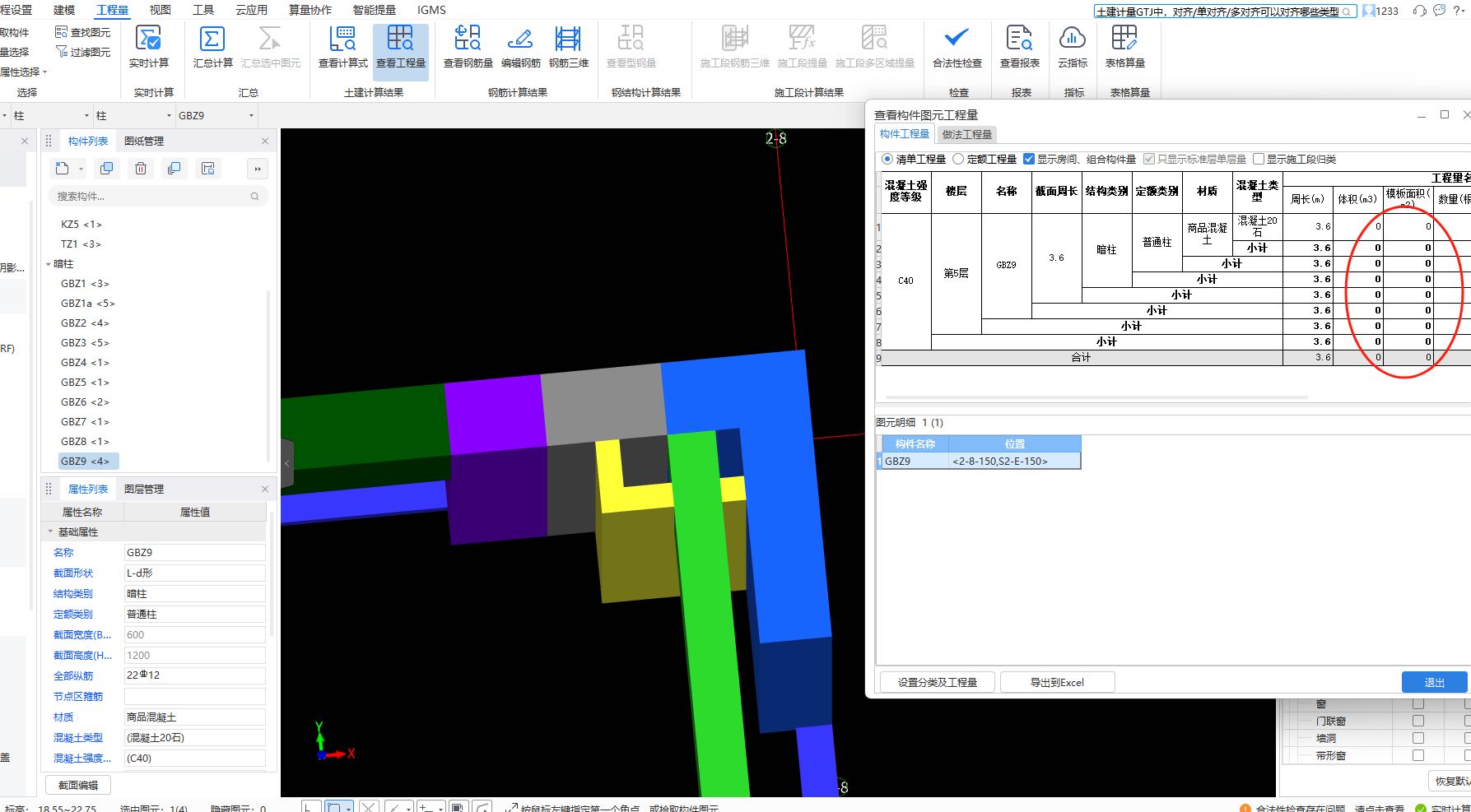Run 合法性检查 validity check
Viewport: 1471px width, 812px height.
coord(957,47)
